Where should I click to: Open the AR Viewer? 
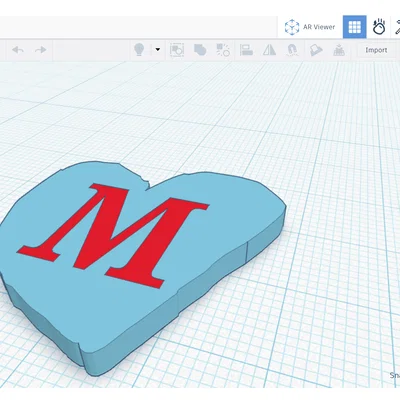click(310, 27)
